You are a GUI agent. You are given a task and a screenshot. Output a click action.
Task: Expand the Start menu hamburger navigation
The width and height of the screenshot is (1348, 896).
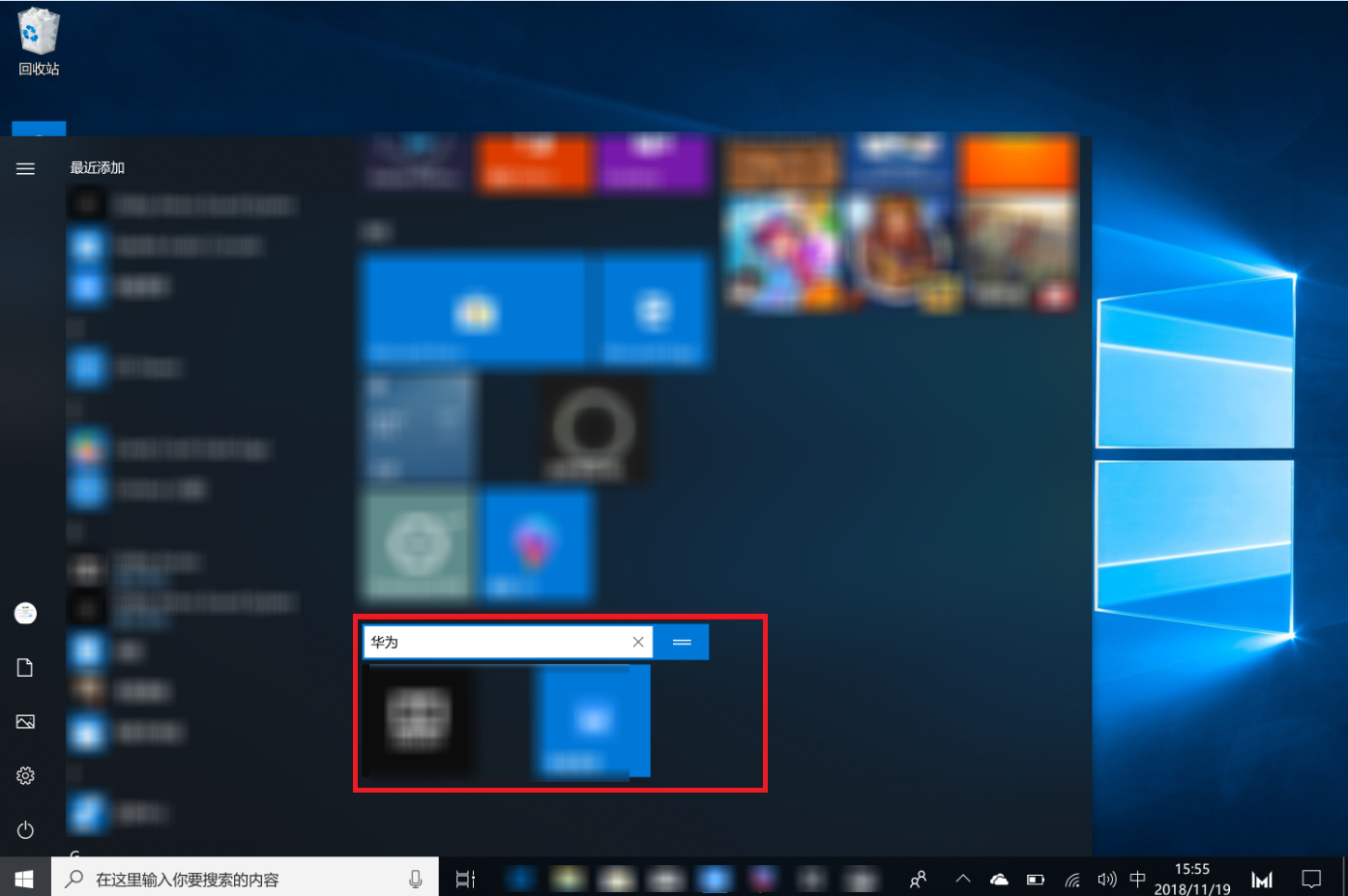pyautogui.click(x=25, y=168)
